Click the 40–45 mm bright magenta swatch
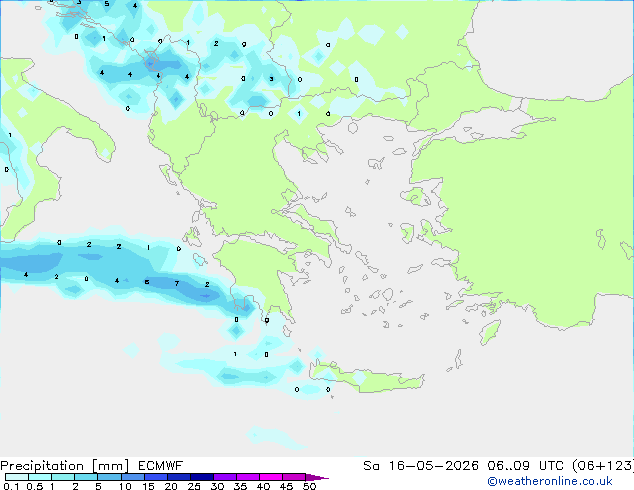The width and height of the screenshot is (634, 490). (x=271, y=477)
